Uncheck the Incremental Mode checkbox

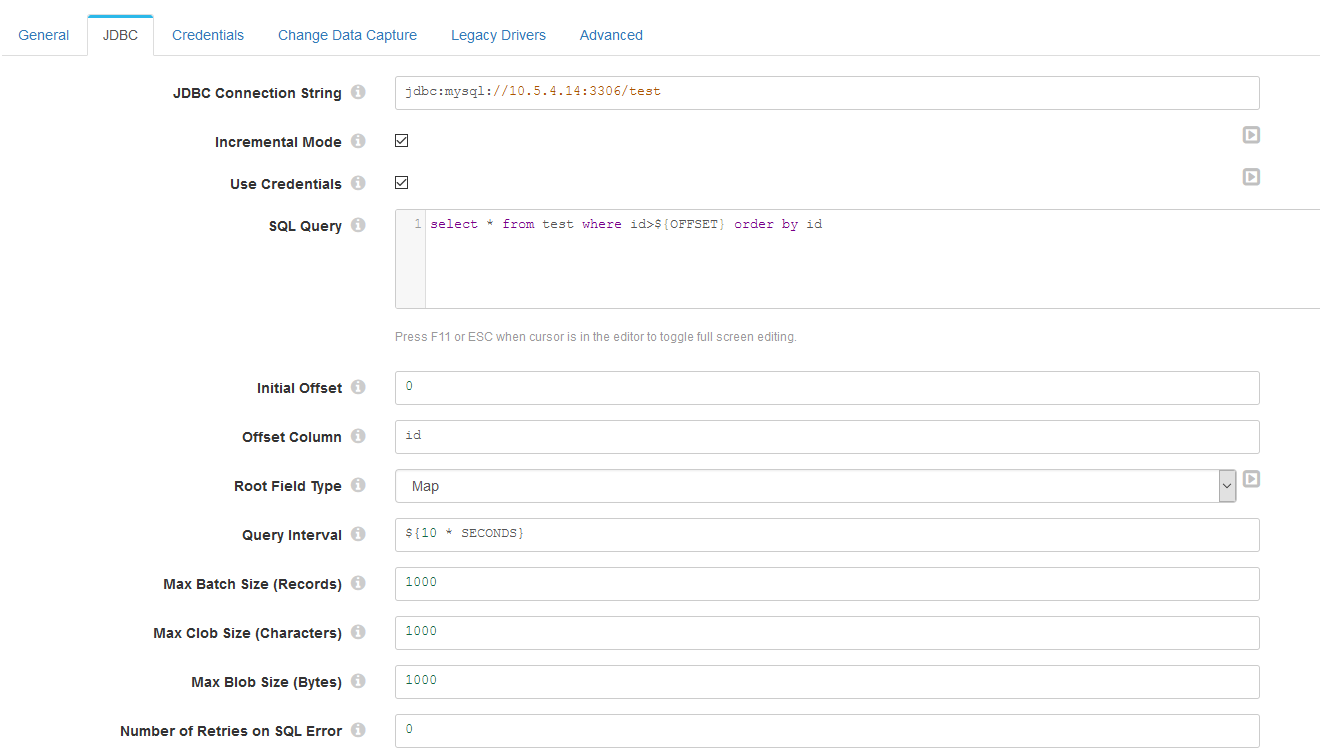[402, 141]
